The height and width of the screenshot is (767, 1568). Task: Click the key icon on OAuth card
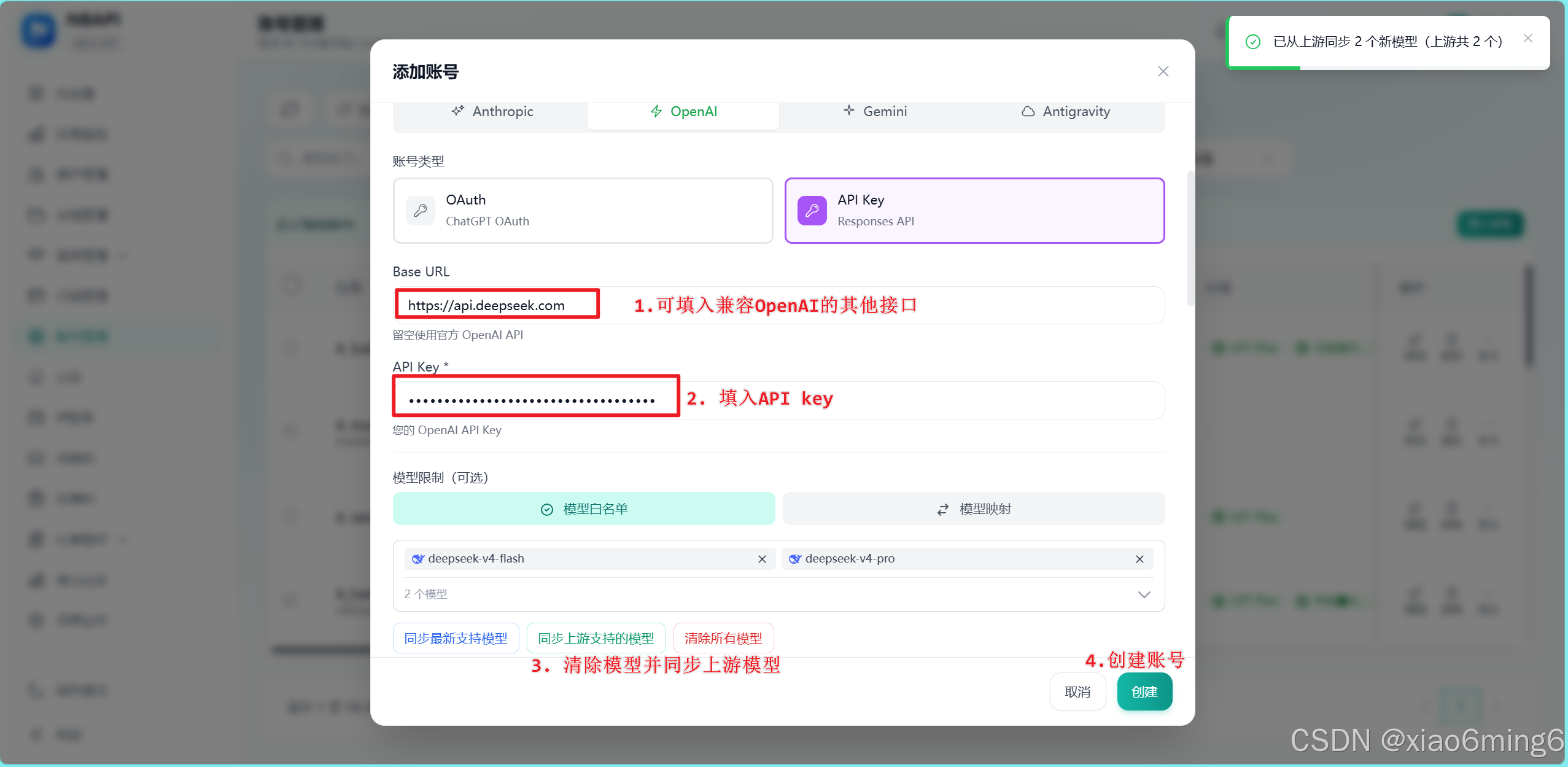pyautogui.click(x=421, y=211)
